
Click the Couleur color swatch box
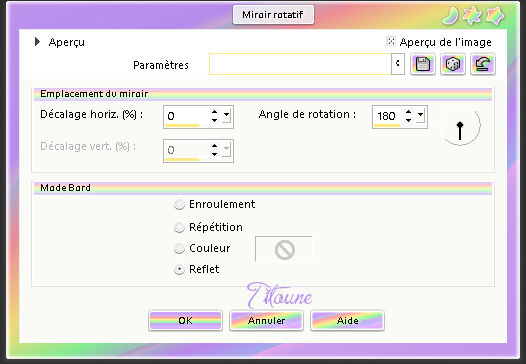click(x=284, y=249)
